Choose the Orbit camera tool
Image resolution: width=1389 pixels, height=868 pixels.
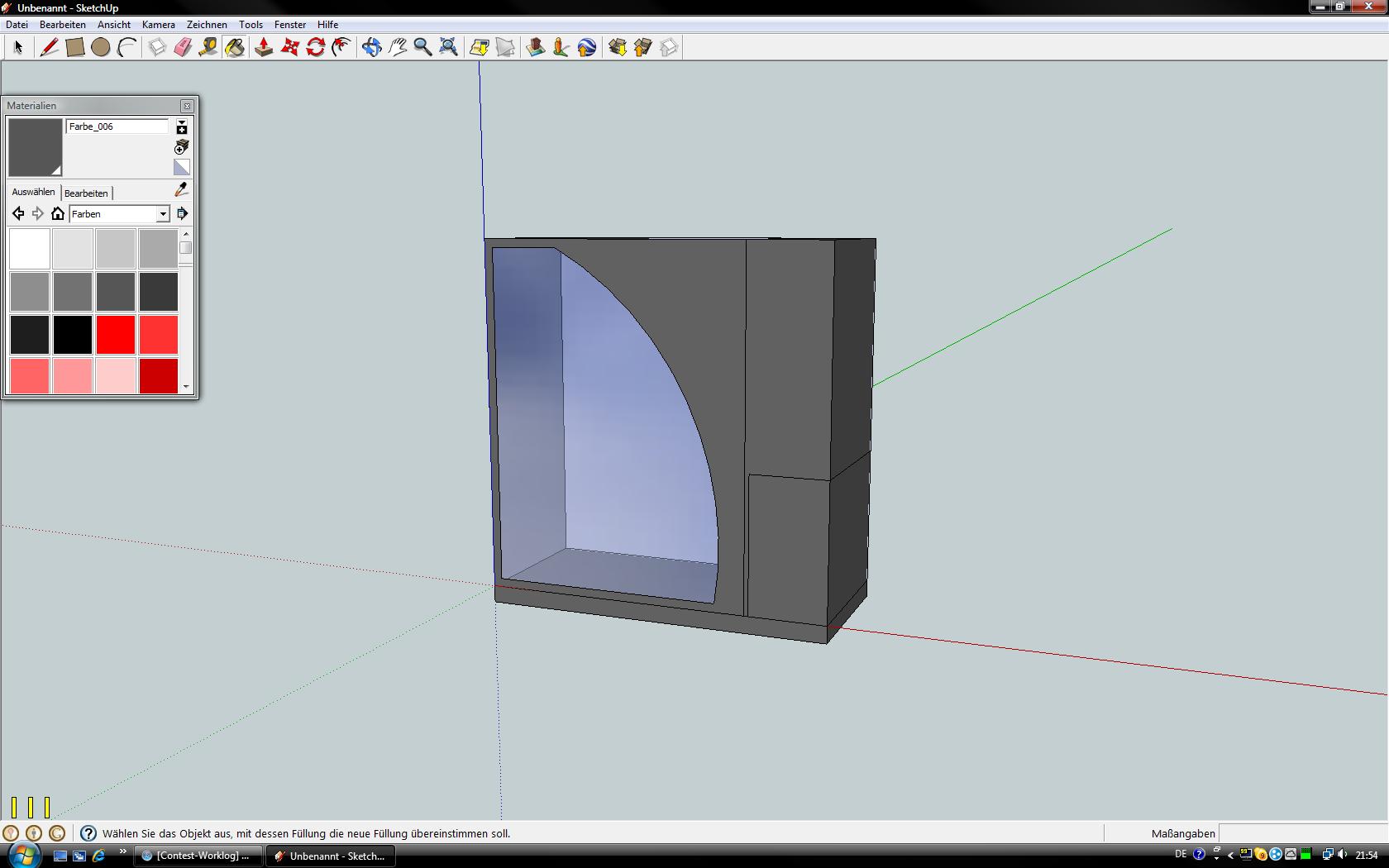click(371, 47)
